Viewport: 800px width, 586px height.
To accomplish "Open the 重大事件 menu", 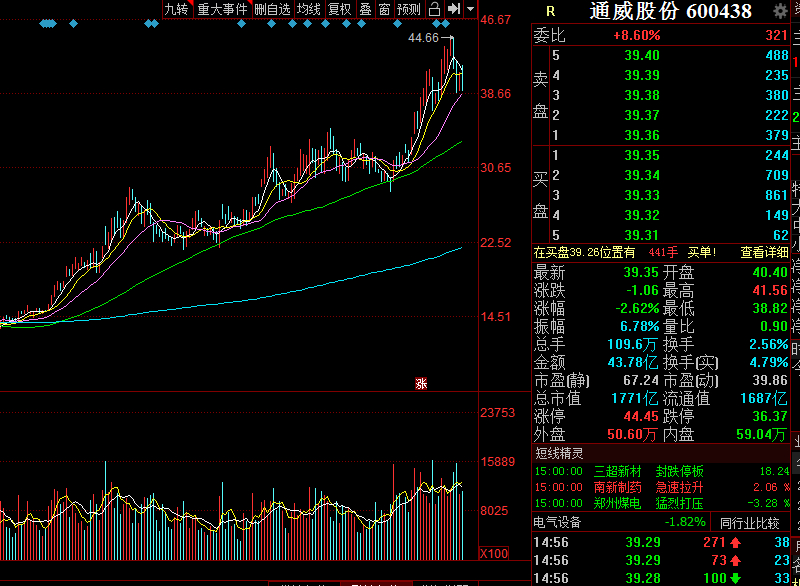I will (x=222, y=9).
